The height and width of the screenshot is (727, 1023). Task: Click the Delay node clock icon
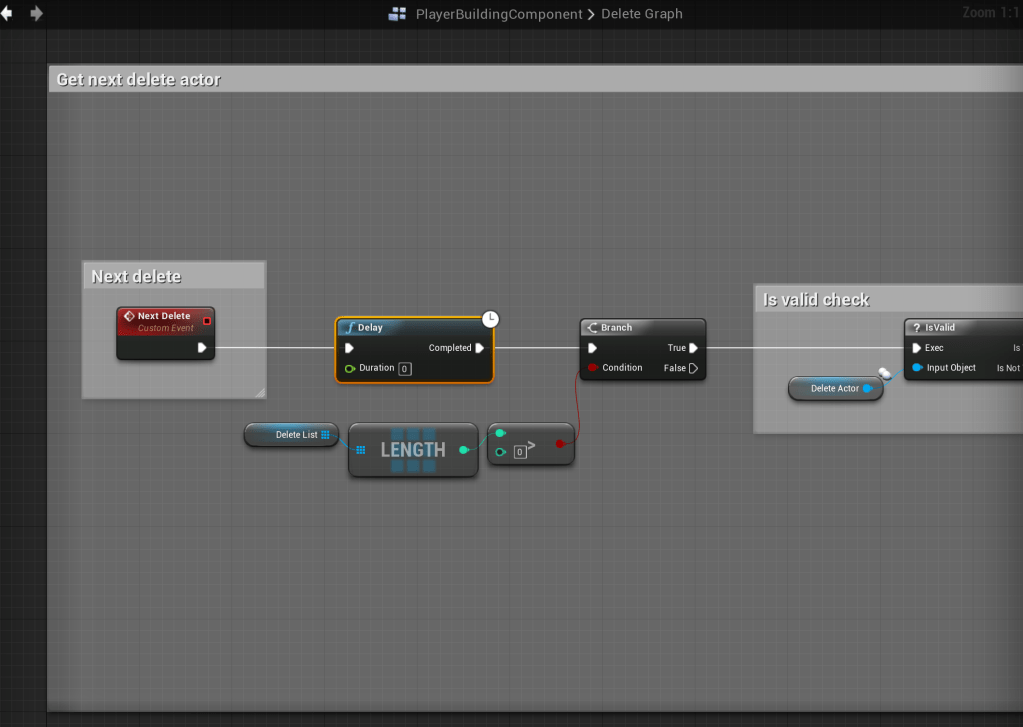490,319
